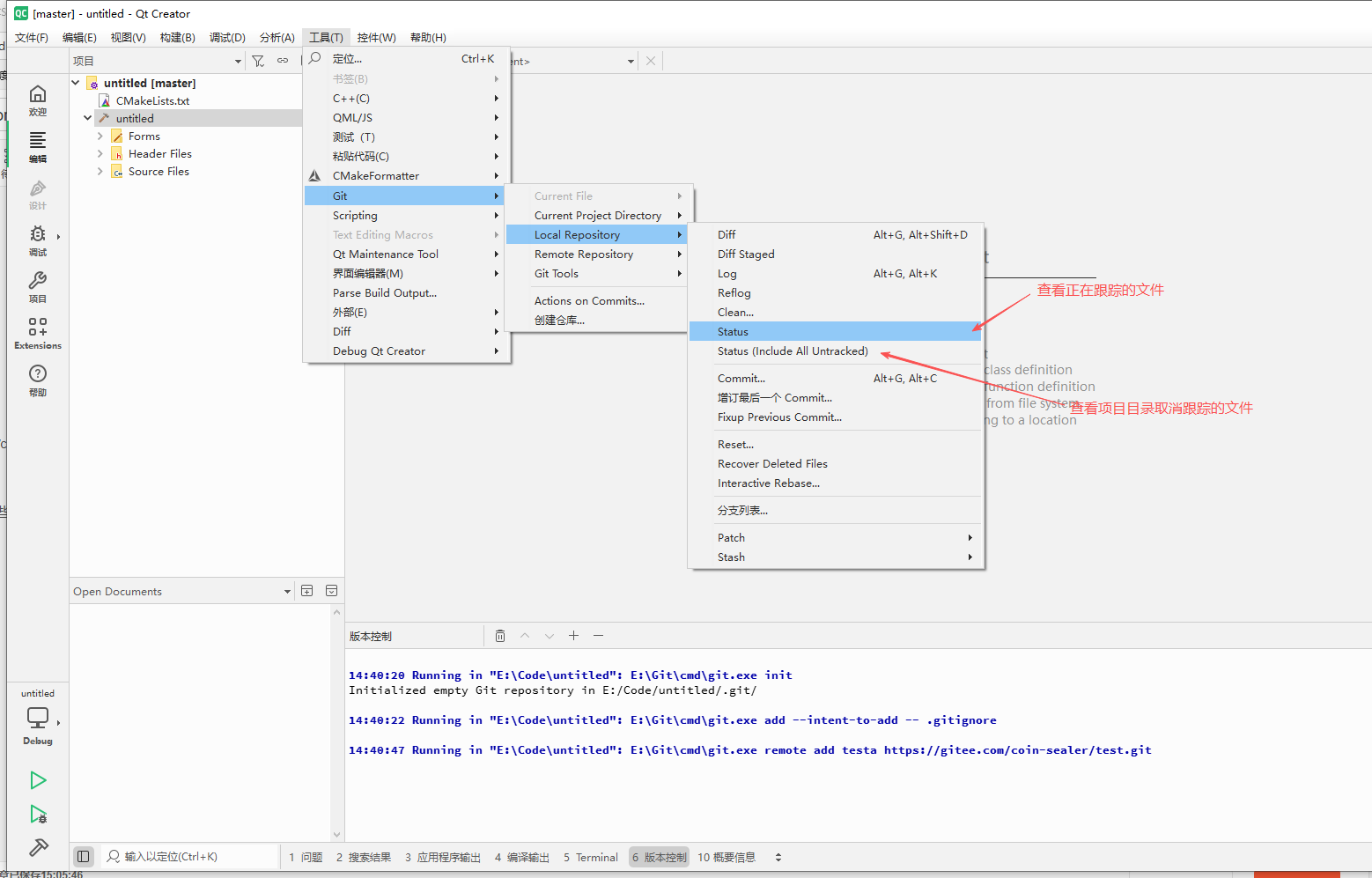This screenshot has height=878, width=1372.
Task: Go to next item in output pane
Action: 550,636
